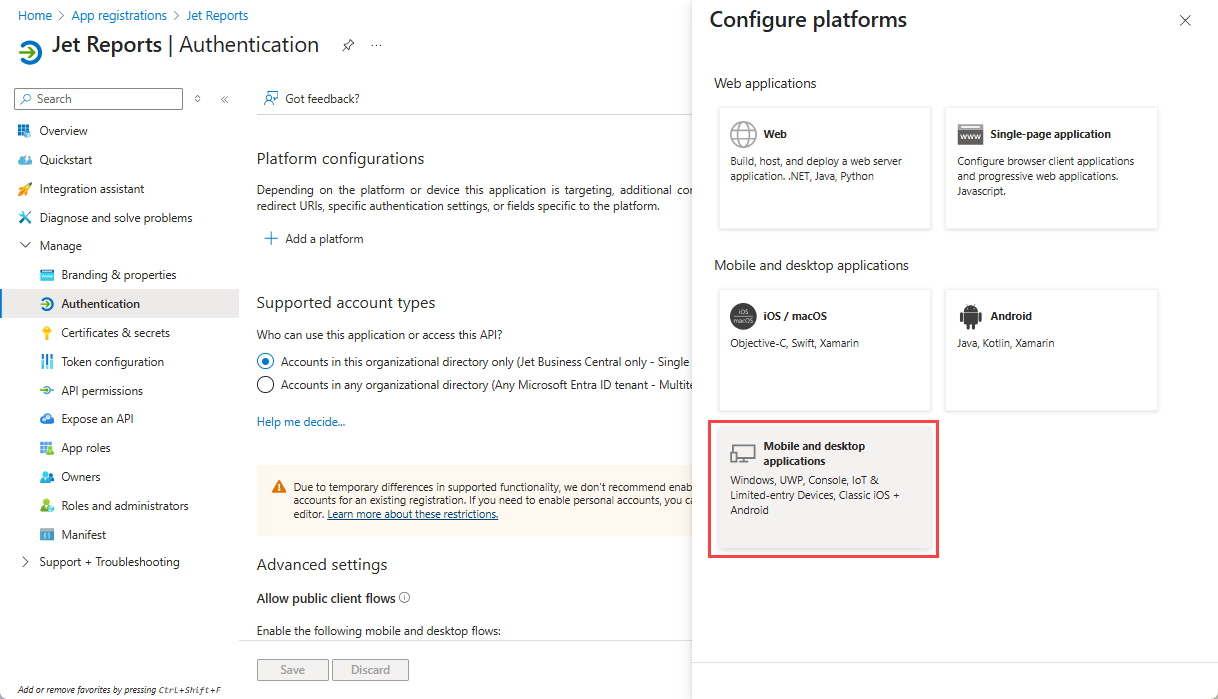Select Accounts in this organizational directory only
This screenshot has width=1218, height=699.
[x=265, y=362]
